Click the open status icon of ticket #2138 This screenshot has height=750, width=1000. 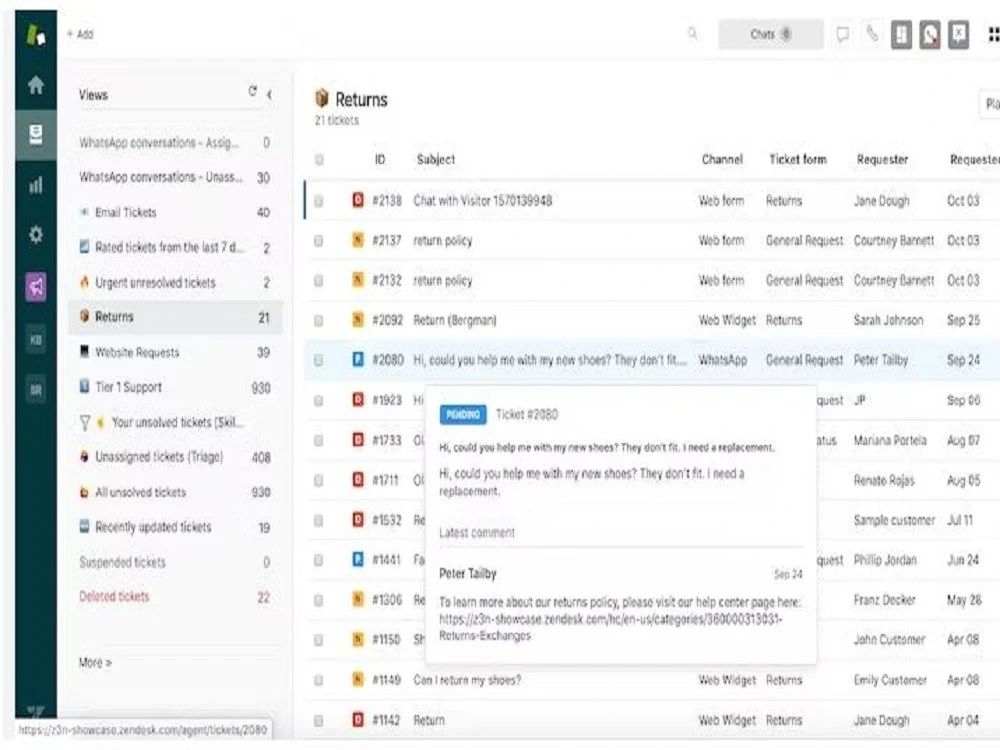point(358,200)
